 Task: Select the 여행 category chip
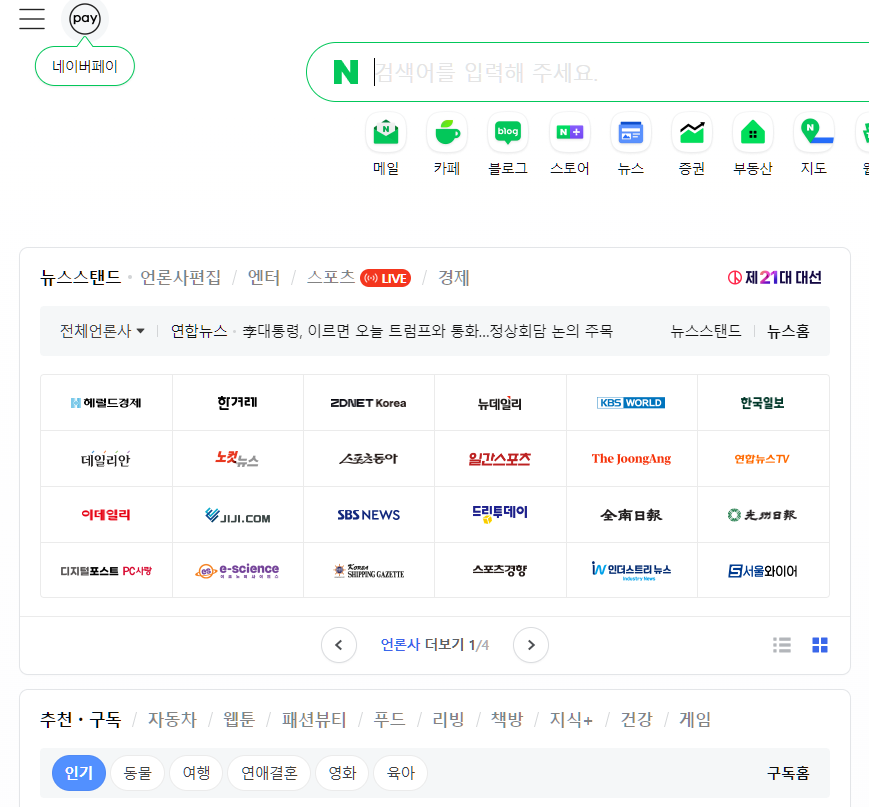pos(196,773)
